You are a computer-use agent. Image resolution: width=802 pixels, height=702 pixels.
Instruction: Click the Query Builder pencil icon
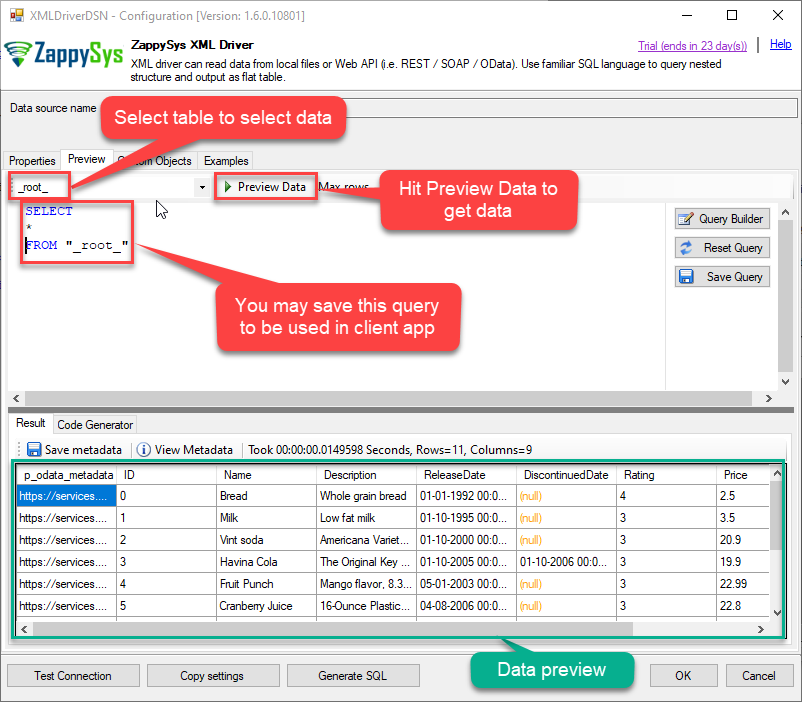(x=686, y=219)
